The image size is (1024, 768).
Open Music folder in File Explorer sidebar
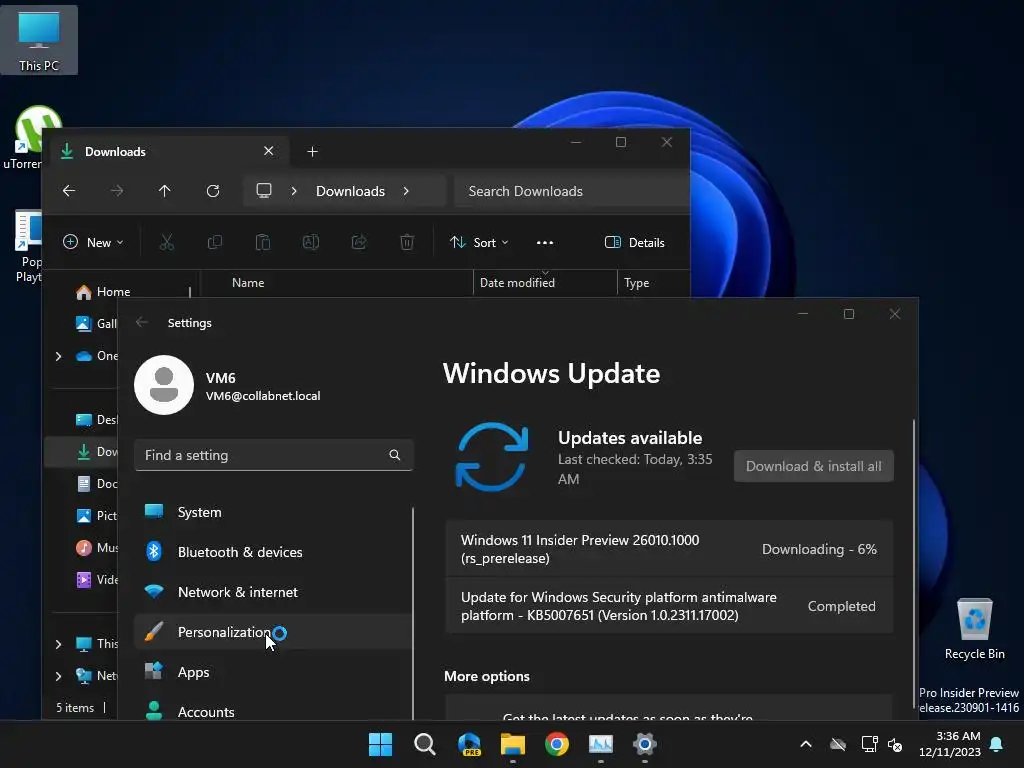[95, 547]
